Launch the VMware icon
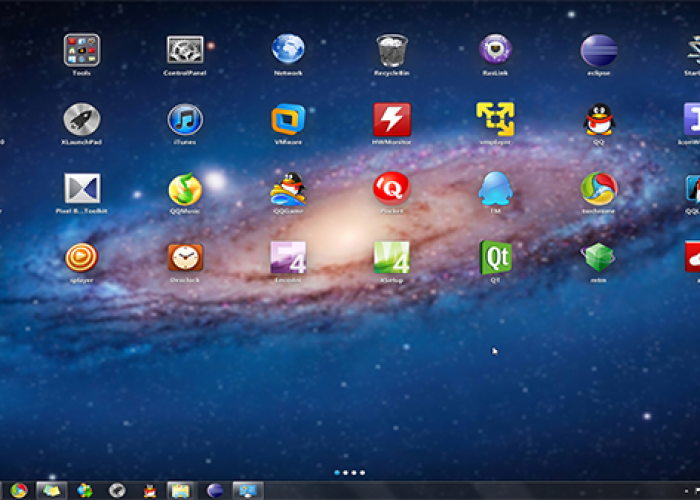 pyautogui.click(x=288, y=119)
